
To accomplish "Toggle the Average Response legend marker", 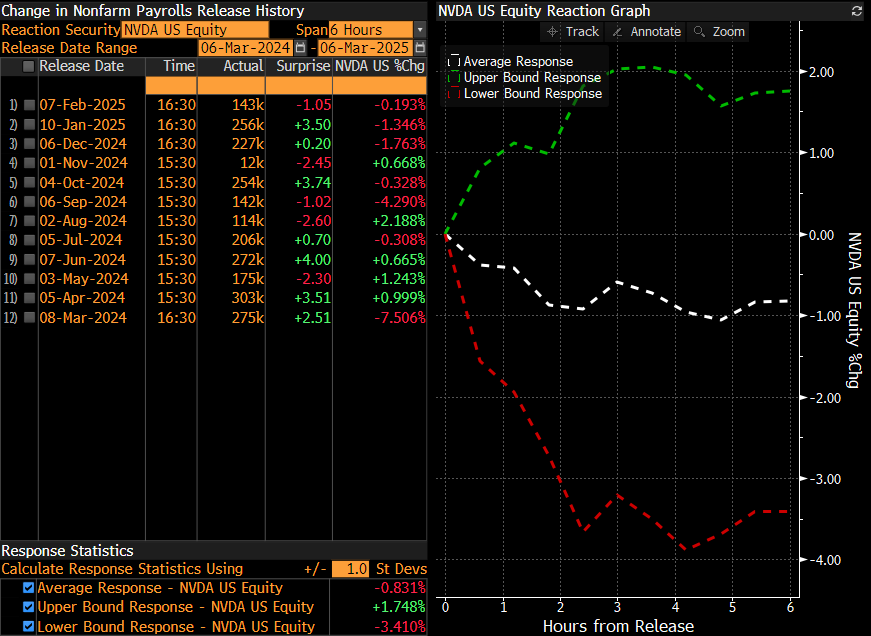I will point(454,62).
